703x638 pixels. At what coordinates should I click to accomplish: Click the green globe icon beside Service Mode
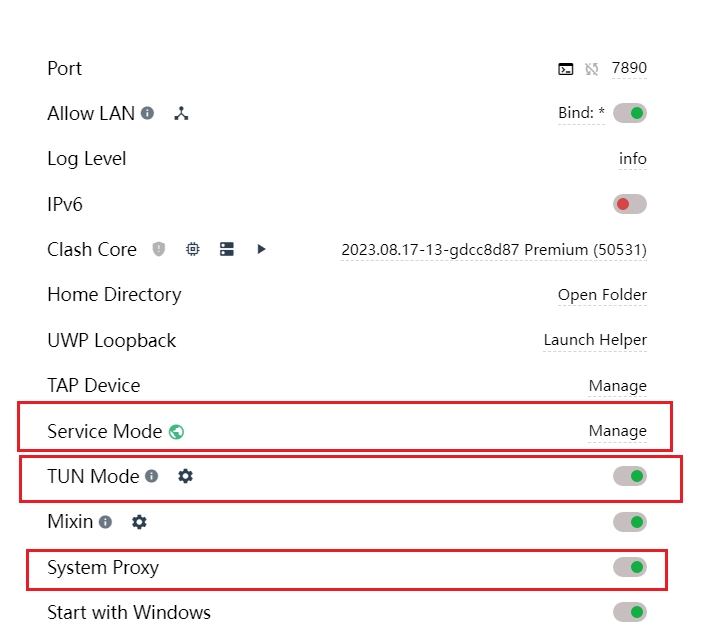pyautogui.click(x=177, y=432)
